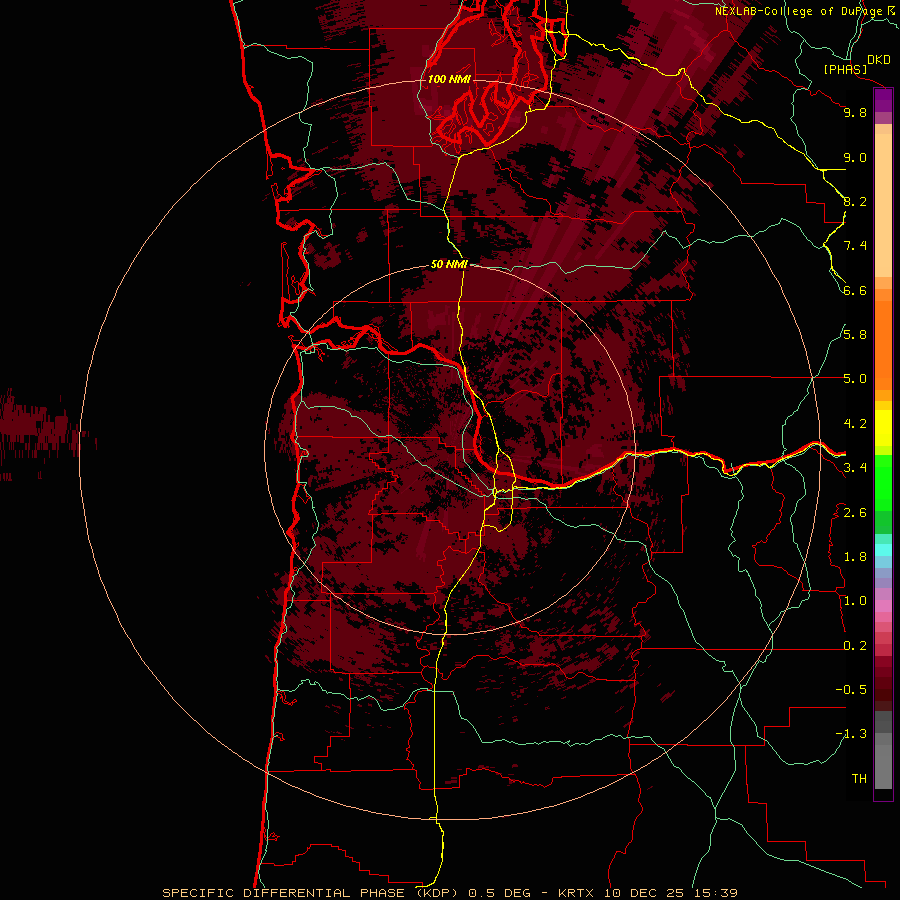Click the 5.8 scale value

tap(855, 335)
